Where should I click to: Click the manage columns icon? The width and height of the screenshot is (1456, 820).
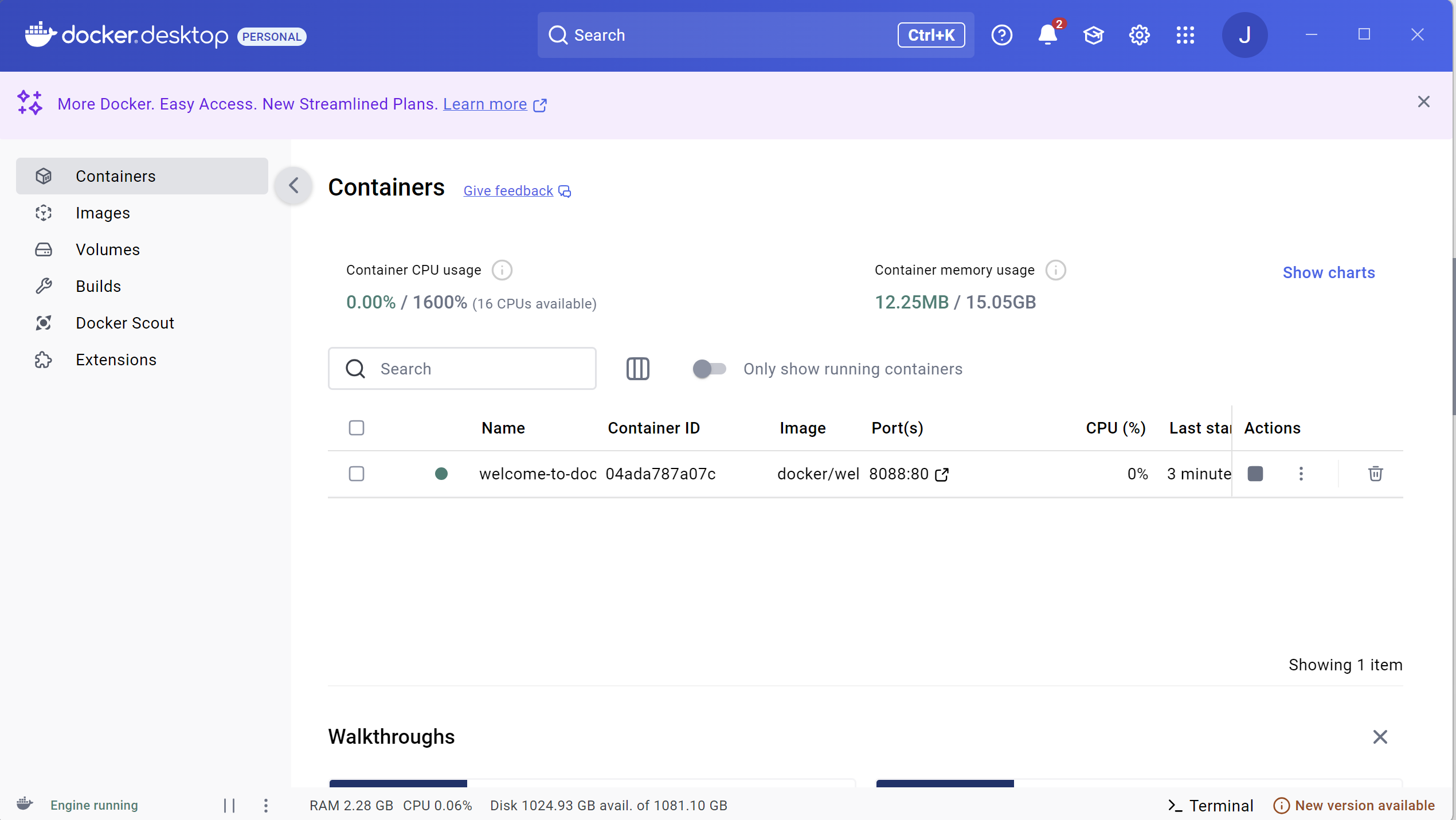coord(637,369)
